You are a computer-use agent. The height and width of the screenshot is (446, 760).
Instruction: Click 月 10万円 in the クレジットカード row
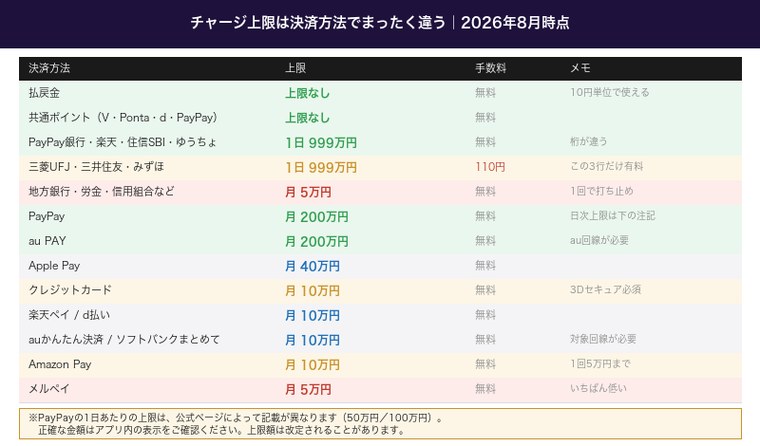pos(312,291)
